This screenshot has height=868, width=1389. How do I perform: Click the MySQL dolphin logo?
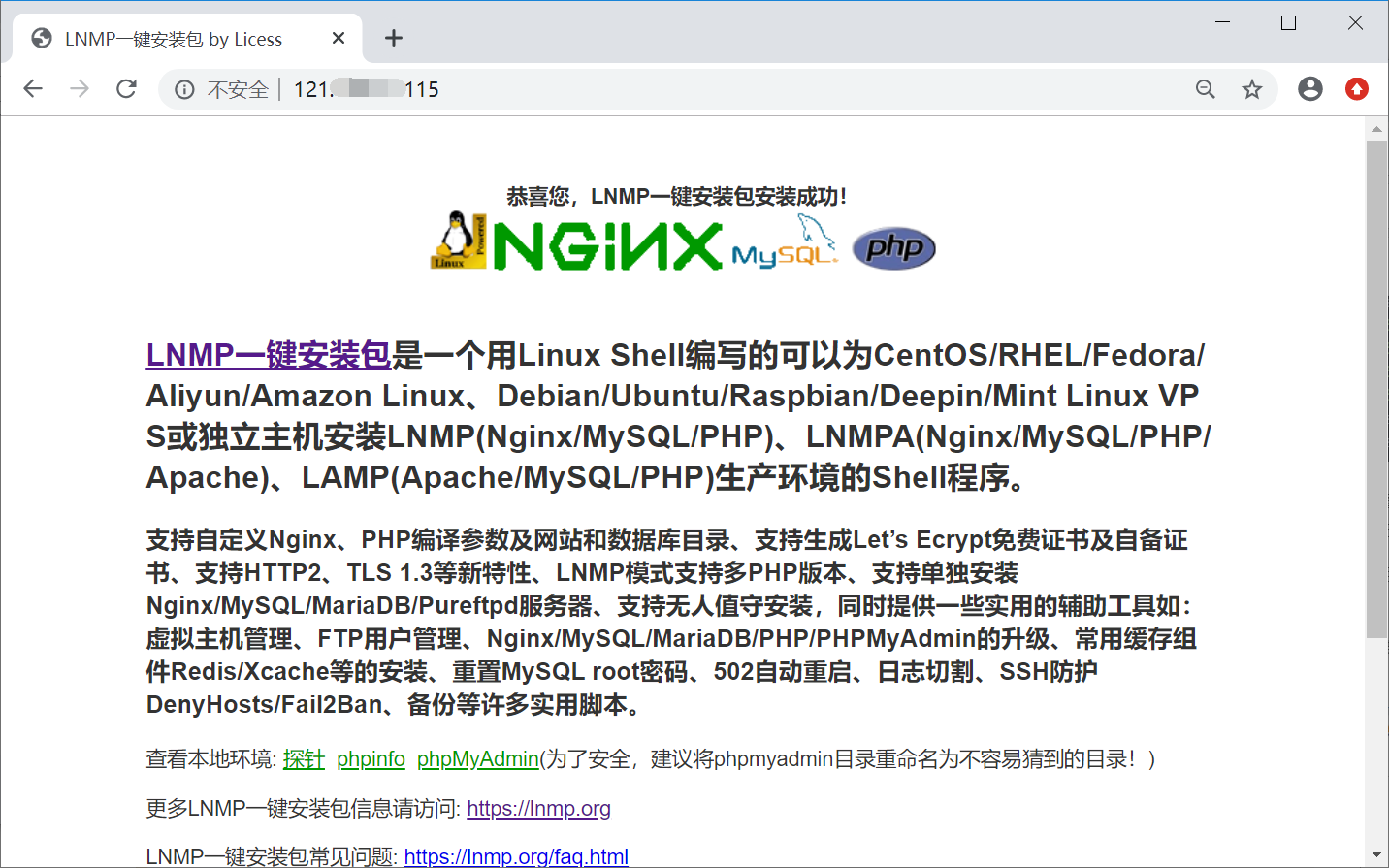coord(786,242)
